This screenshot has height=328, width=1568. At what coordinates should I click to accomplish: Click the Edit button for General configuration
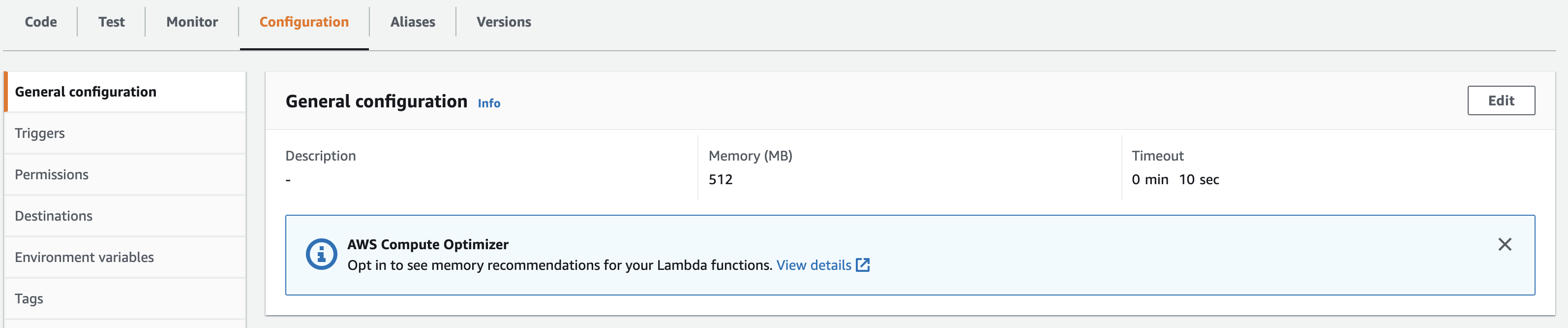[1501, 100]
